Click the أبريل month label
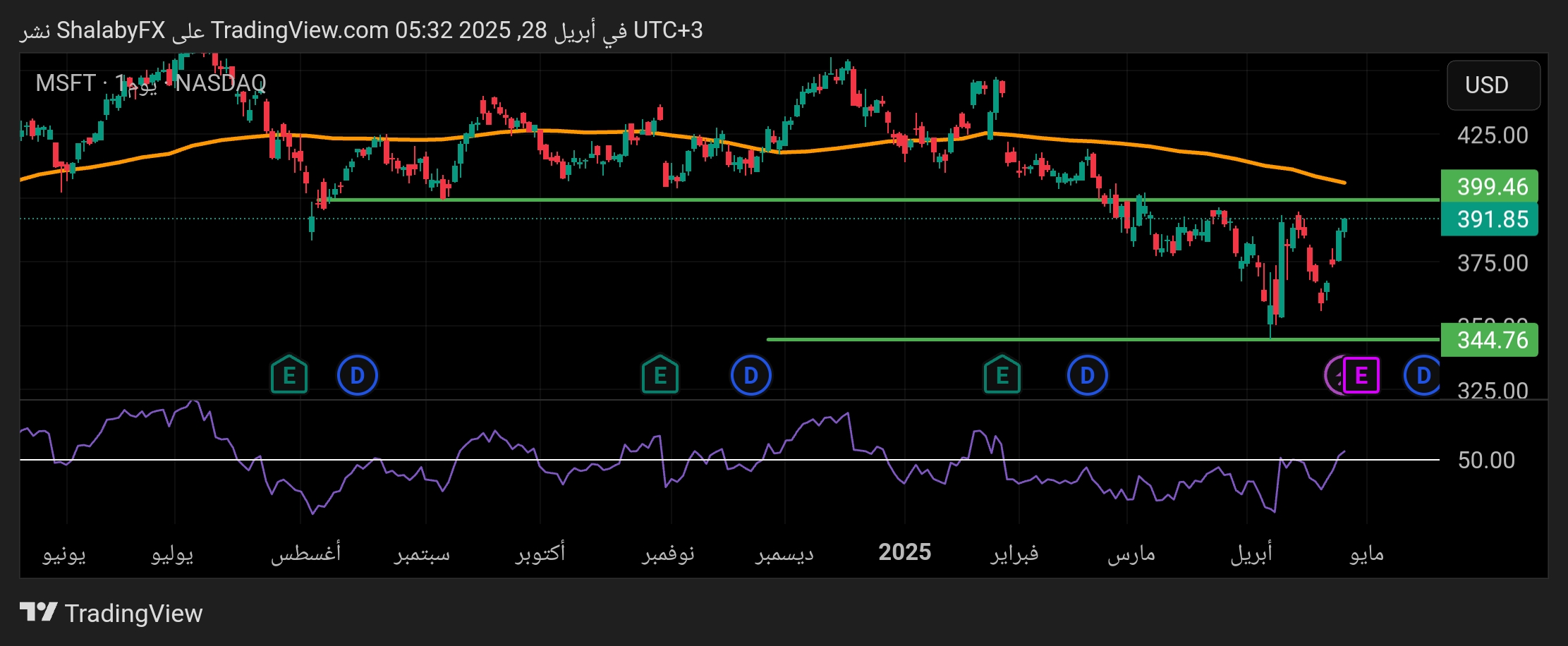Screen dimensions: 1568x646 pyautogui.click(x=1251, y=552)
